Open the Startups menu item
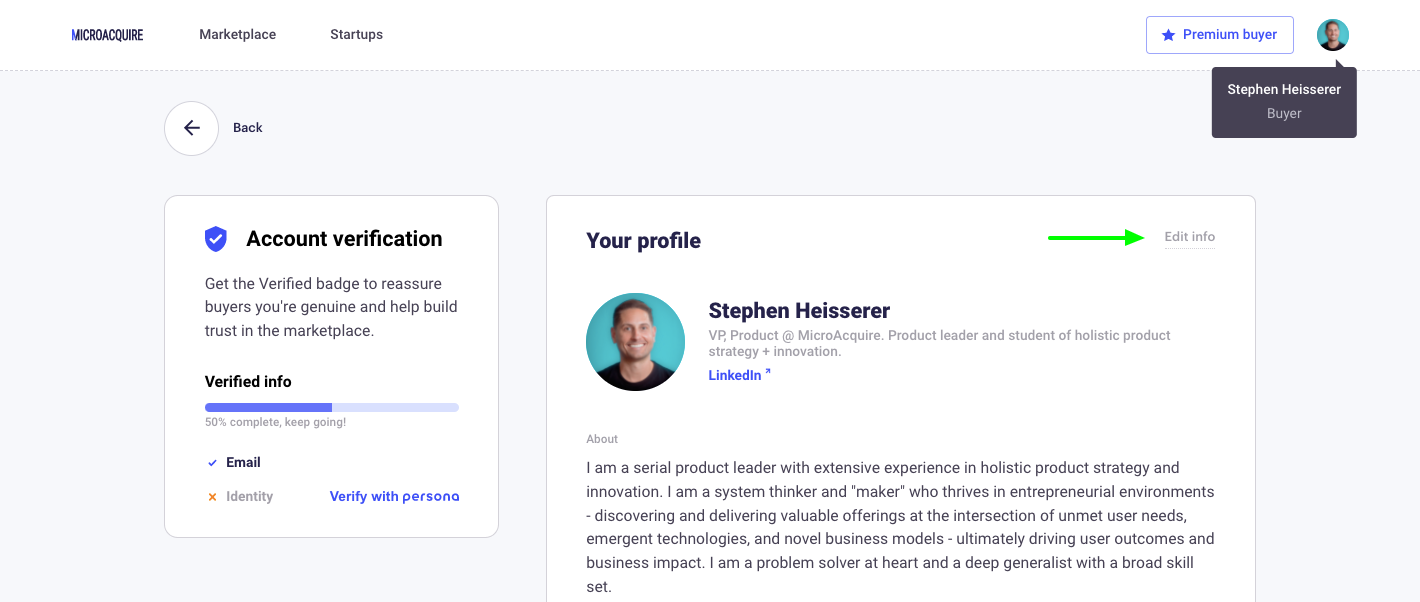Screen dimensions: 1420x602 click(x=356, y=34)
